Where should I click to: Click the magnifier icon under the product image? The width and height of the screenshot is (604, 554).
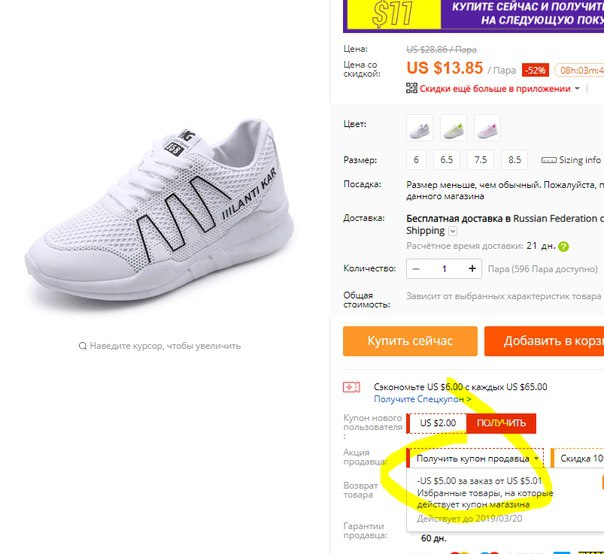[82, 346]
